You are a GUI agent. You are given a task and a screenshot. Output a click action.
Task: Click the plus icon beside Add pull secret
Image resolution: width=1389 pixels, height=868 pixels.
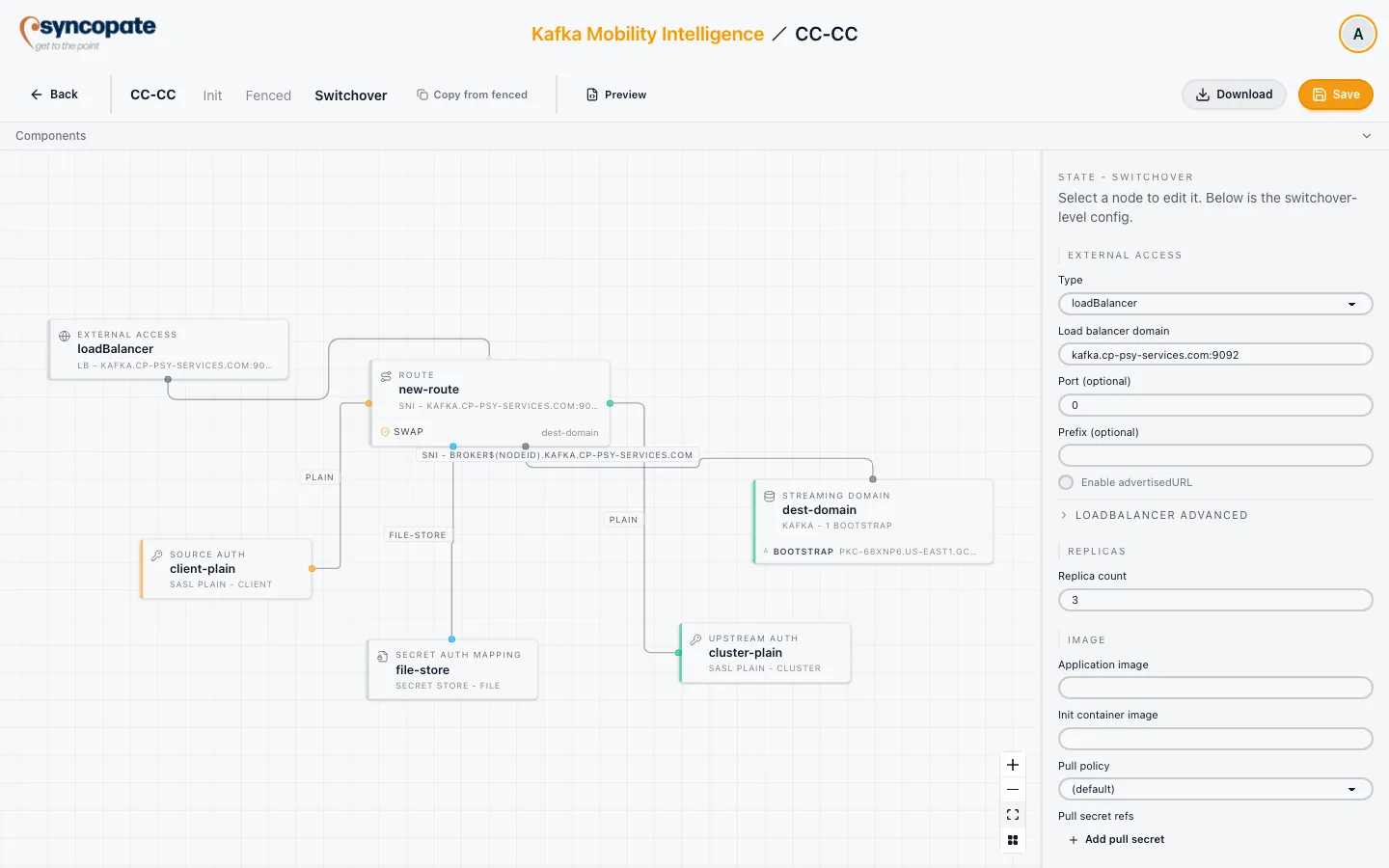tap(1074, 840)
